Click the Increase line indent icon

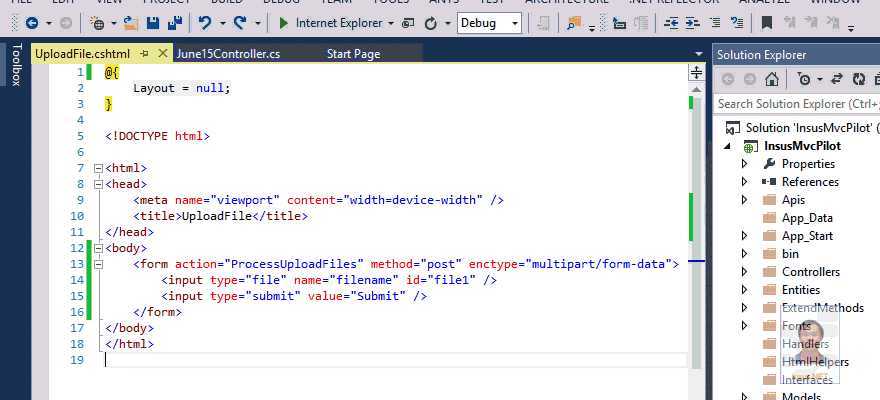point(693,23)
